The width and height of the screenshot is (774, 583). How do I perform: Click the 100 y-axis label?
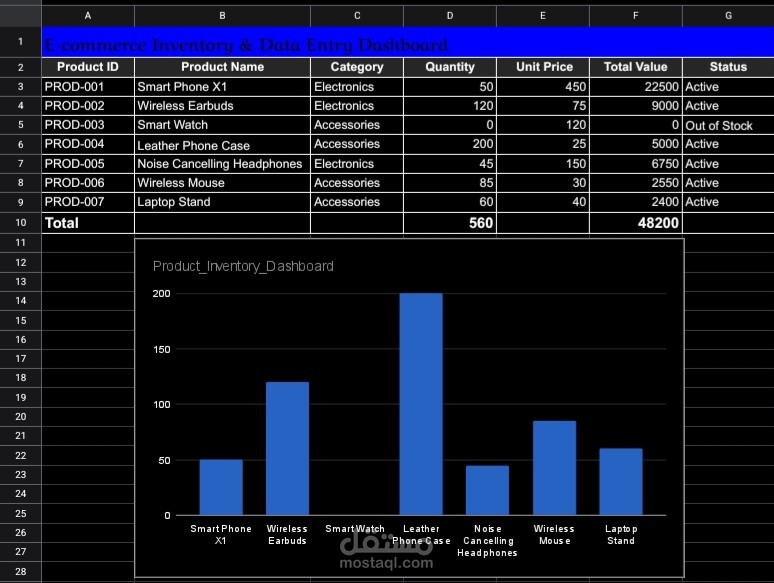pos(161,405)
